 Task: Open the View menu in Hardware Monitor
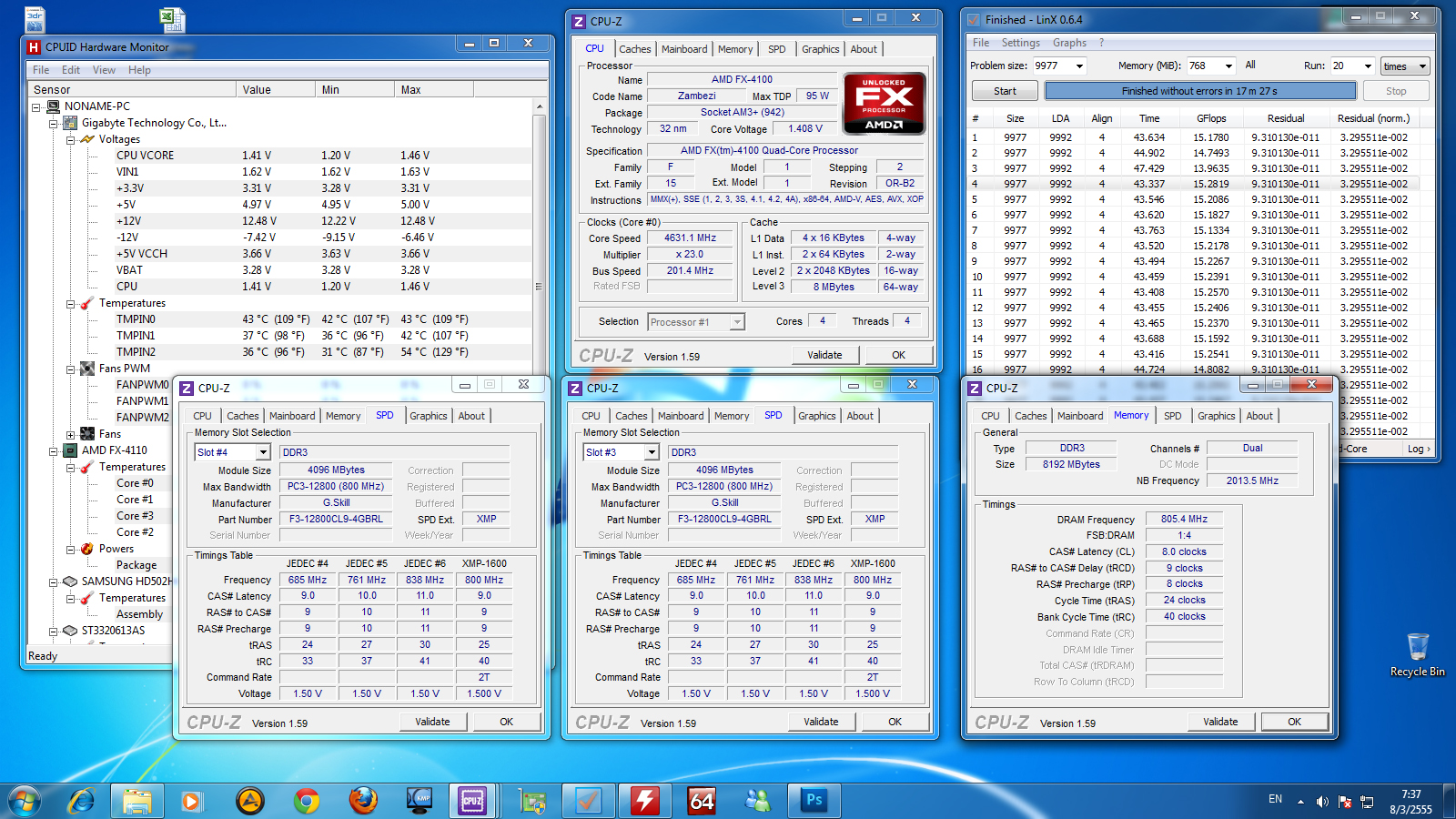(104, 70)
